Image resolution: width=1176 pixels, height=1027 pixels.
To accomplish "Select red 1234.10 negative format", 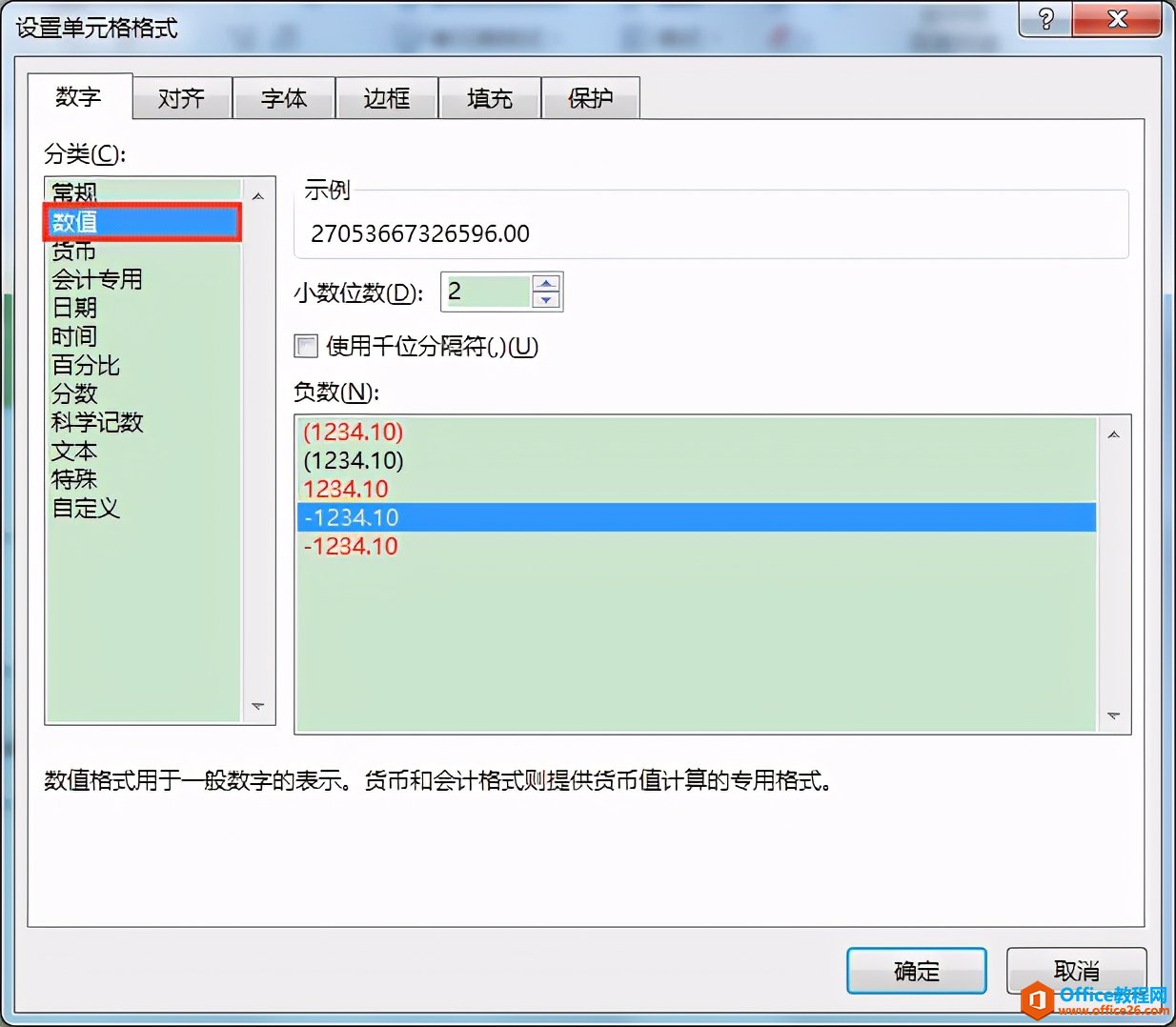I will coord(697,489).
